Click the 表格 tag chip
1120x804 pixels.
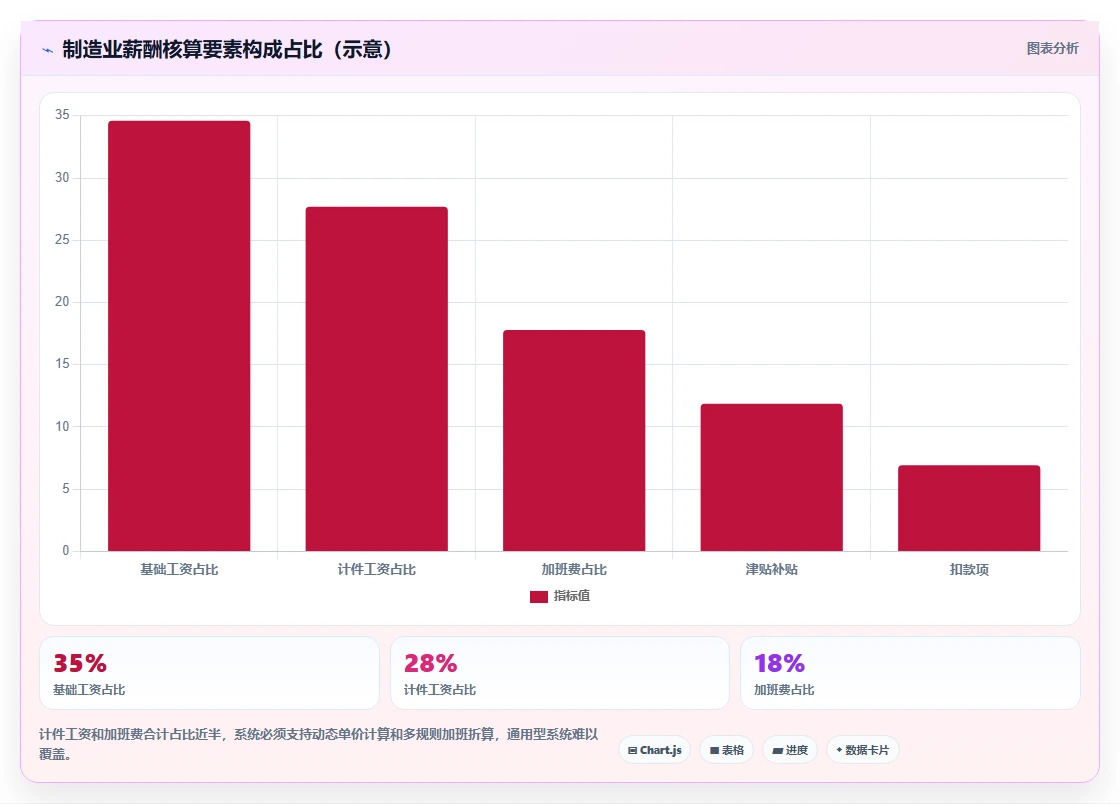coord(726,750)
